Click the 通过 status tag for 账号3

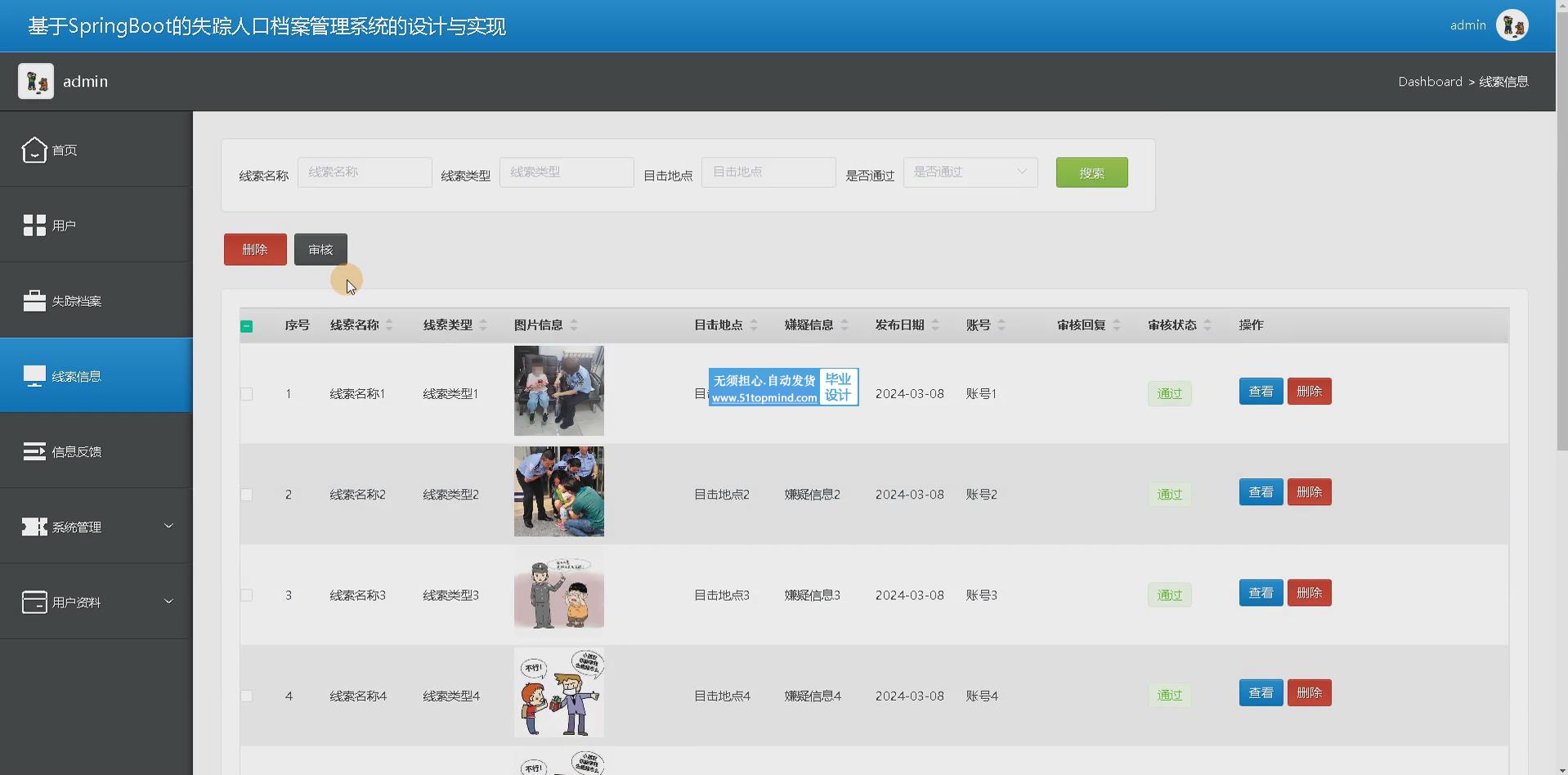[x=1169, y=595]
